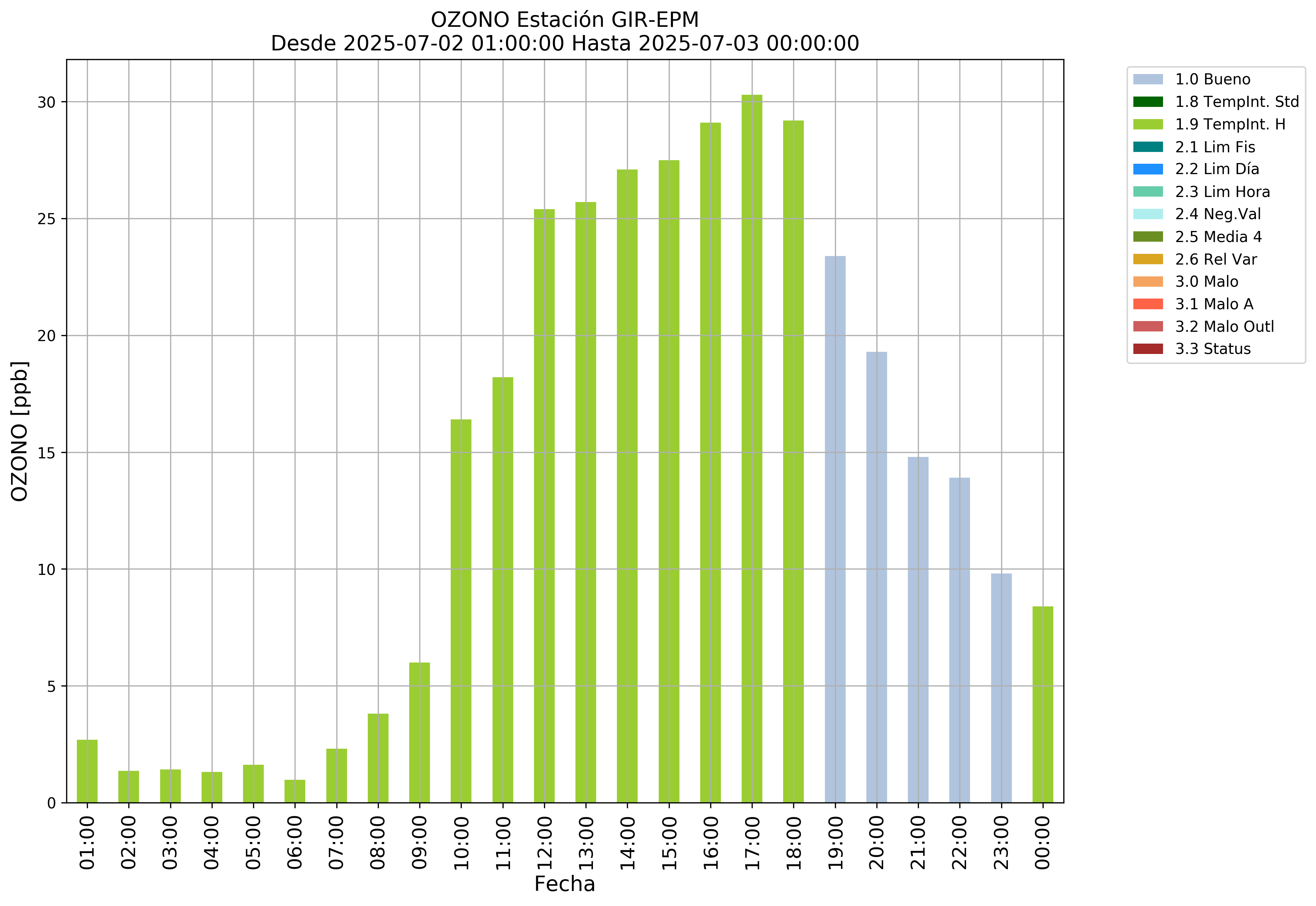1316x906 pixels.
Task: Click the chart title OZONO Estación GIR-EPM
Action: (565, 20)
